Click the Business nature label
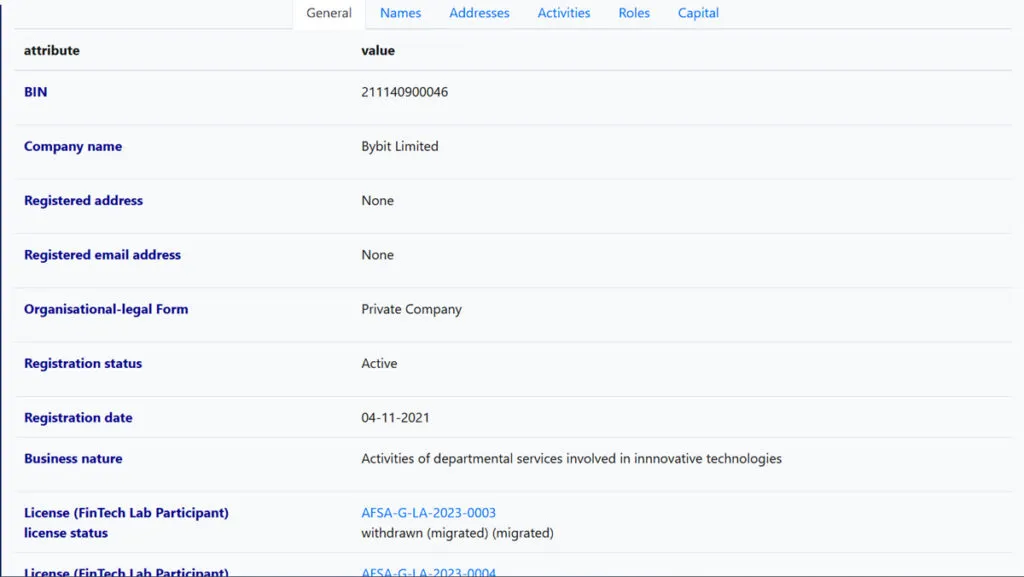The width and height of the screenshot is (1024, 577). pyautogui.click(x=72, y=458)
